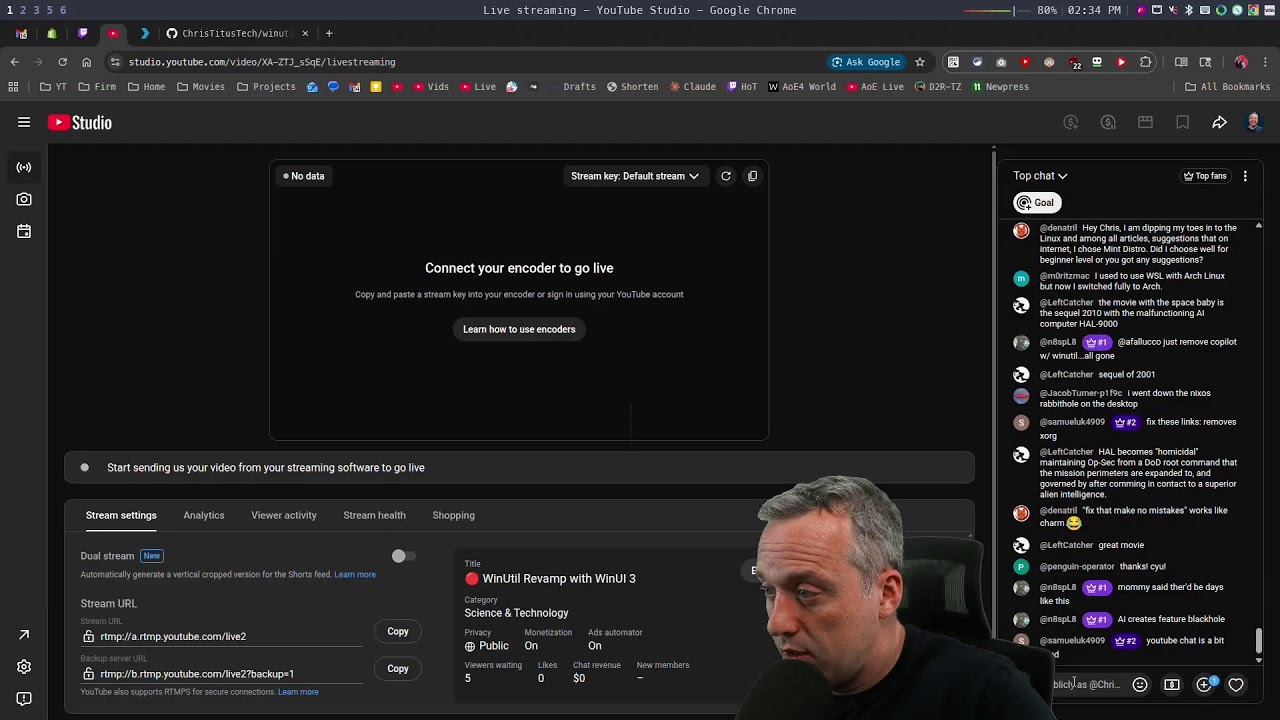Share the stream with arrow icon
The image size is (1280, 720).
(1219, 122)
